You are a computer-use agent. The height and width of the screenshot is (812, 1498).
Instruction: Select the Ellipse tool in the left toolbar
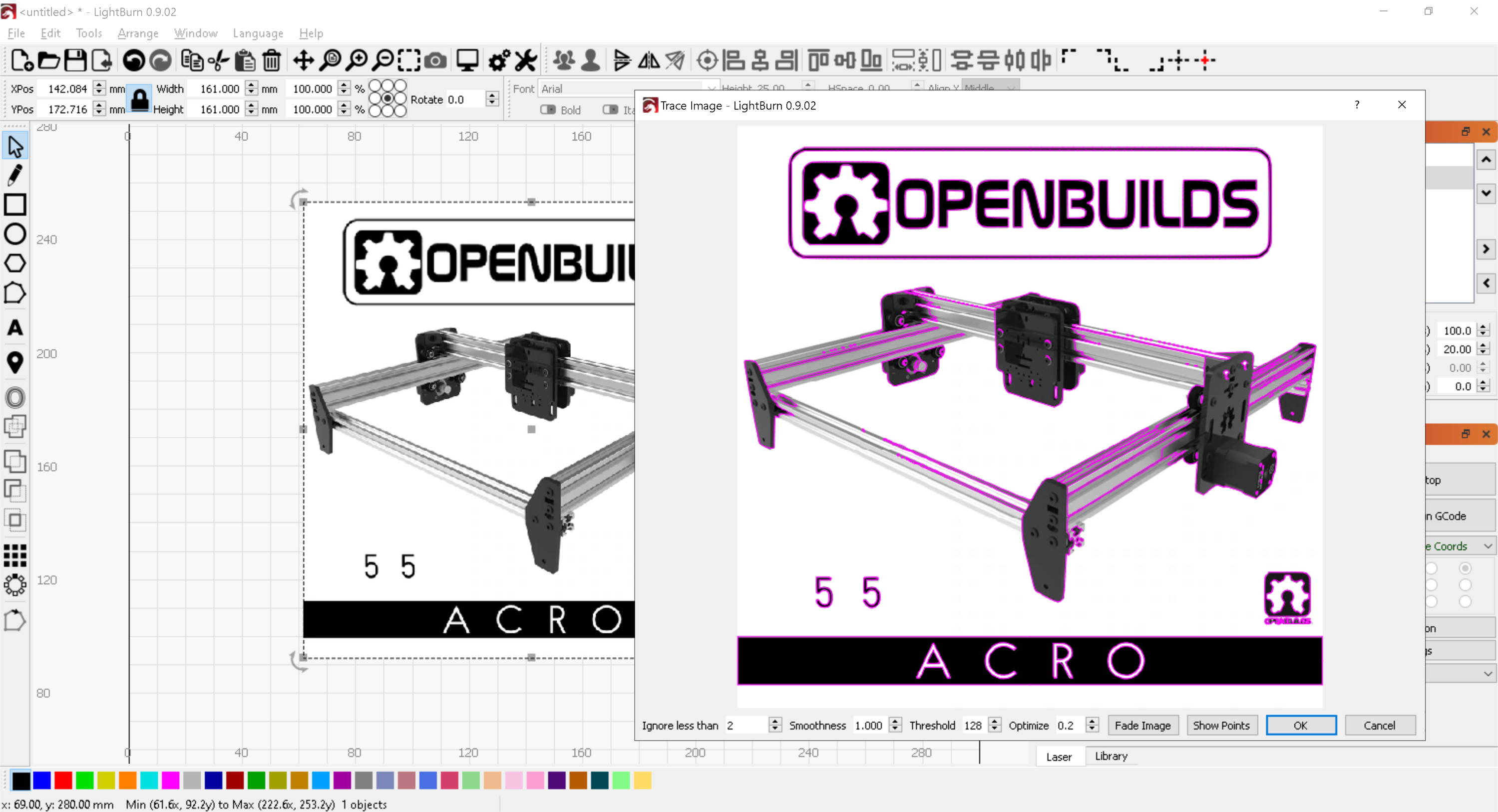coord(15,234)
